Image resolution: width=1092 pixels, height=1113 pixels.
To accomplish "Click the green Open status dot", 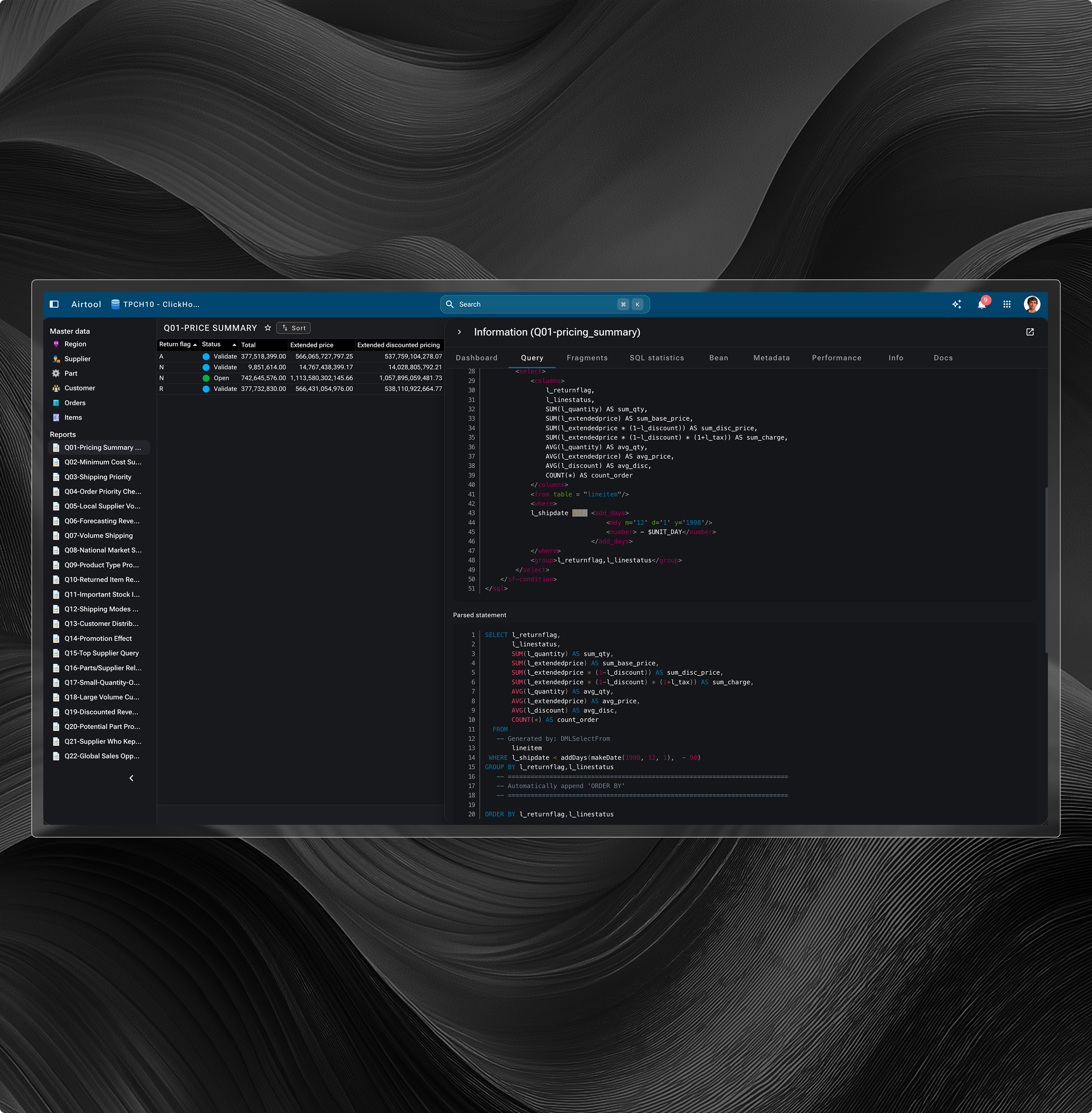I will [x=206, y=378].
